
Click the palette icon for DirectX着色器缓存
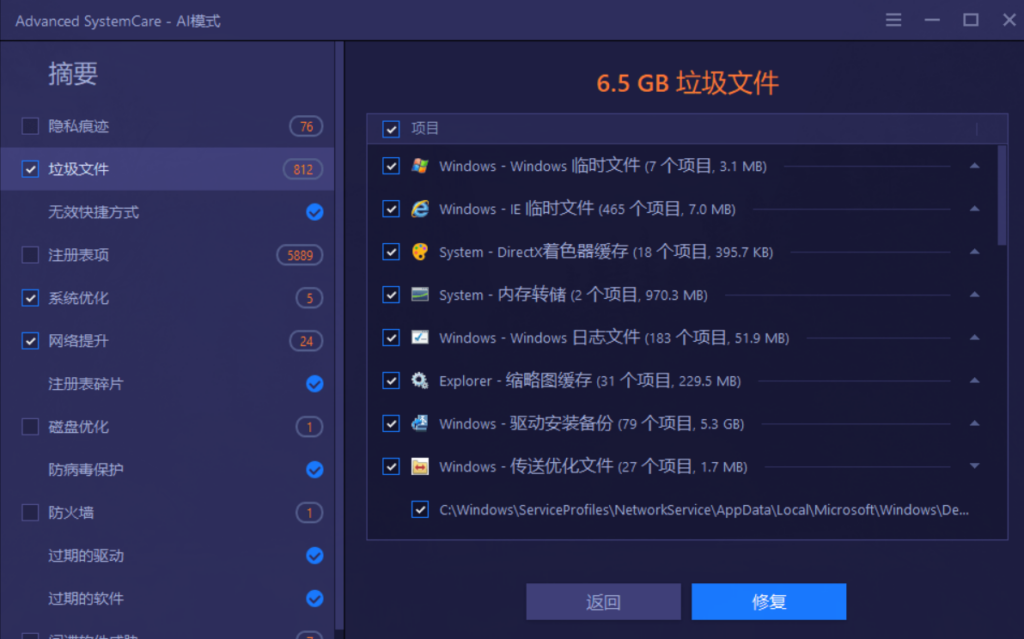(420, 252)
